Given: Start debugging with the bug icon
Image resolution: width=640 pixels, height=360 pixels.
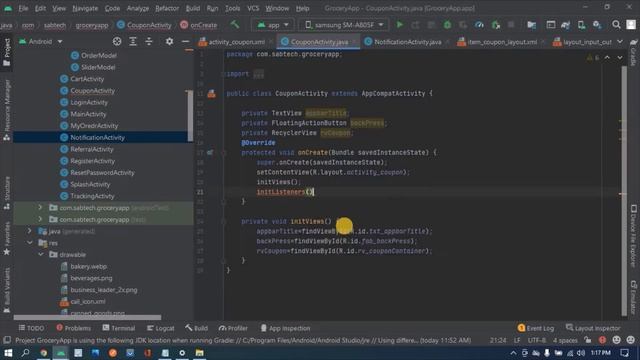Looking at the screenshot, I should [x=447, y=25].
